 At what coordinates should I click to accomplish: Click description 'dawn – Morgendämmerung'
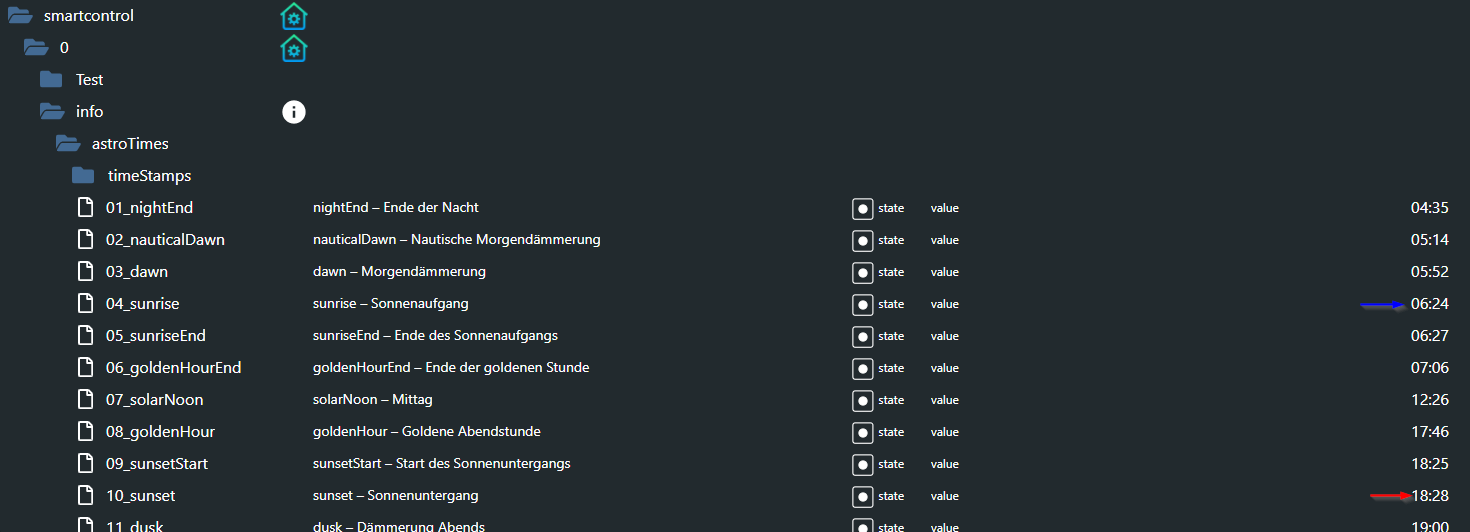tap(400, 272)
